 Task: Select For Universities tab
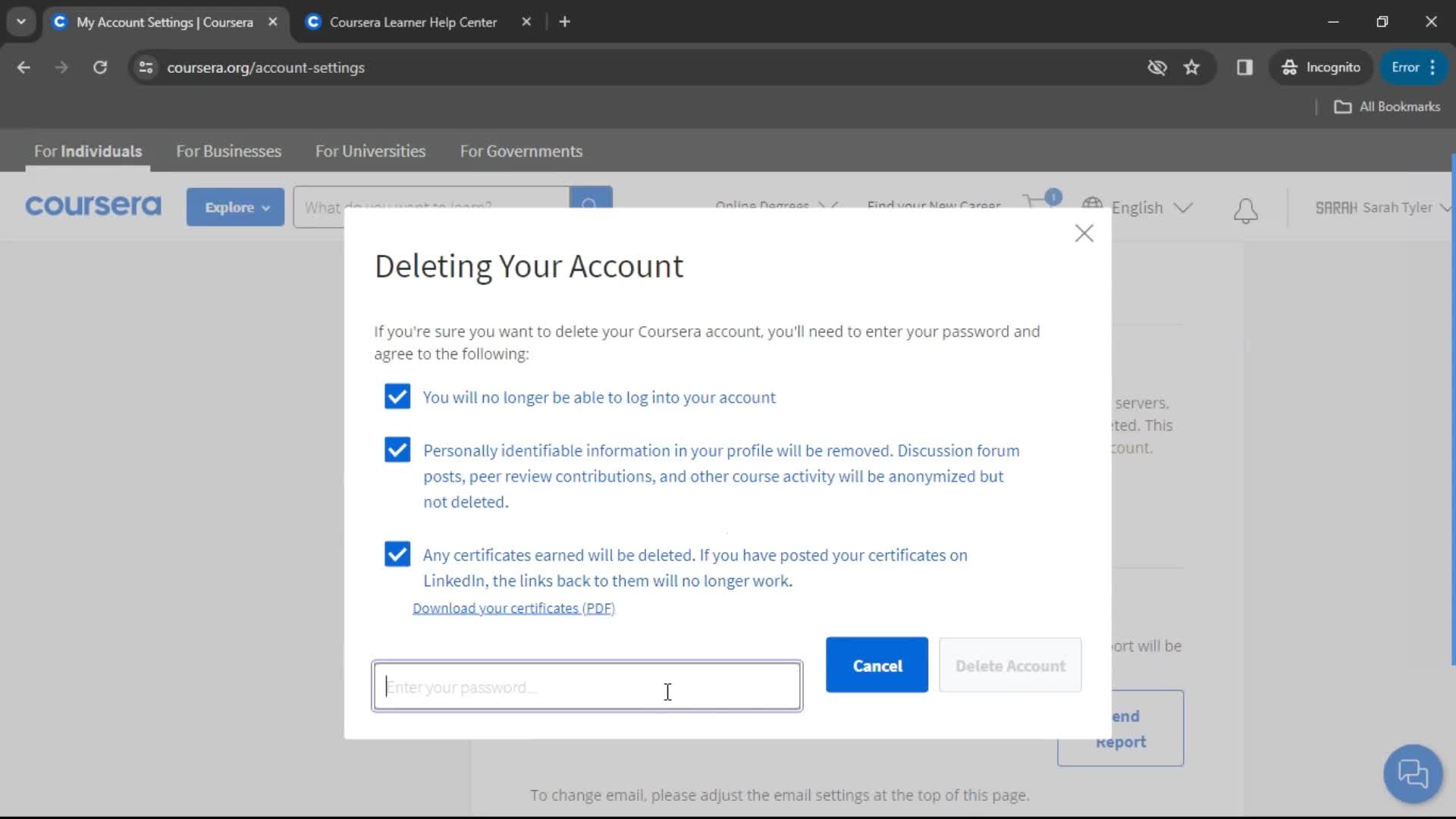(370, 151)
